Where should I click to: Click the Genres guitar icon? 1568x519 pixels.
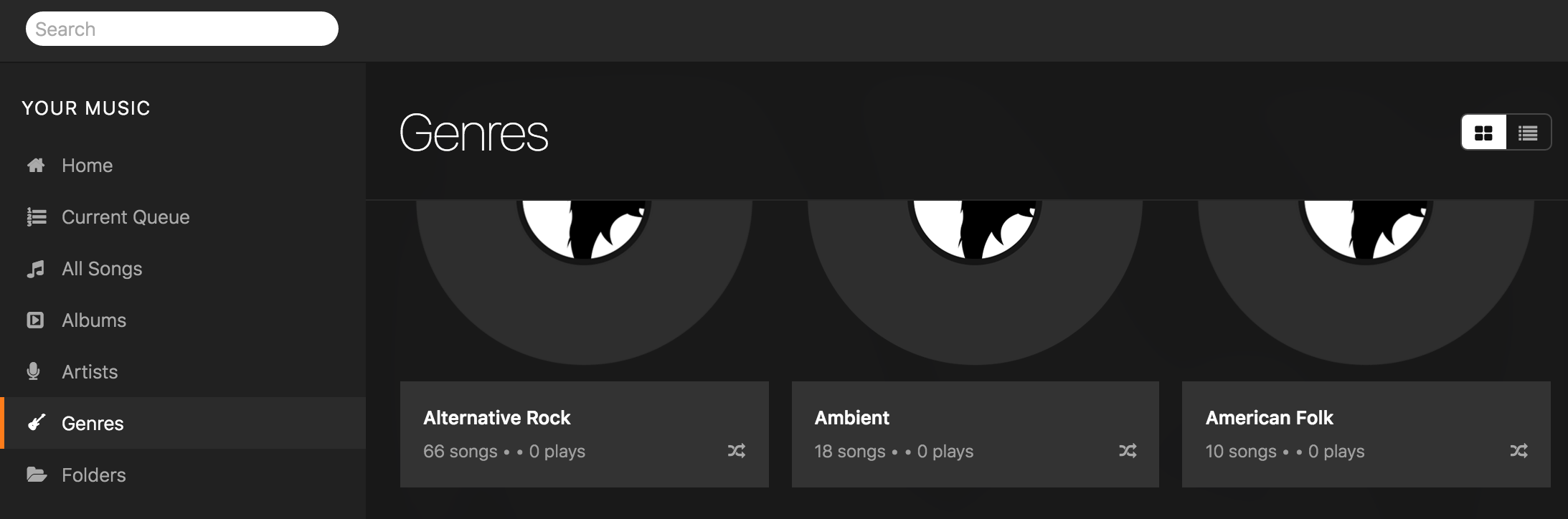click(36, 423)
